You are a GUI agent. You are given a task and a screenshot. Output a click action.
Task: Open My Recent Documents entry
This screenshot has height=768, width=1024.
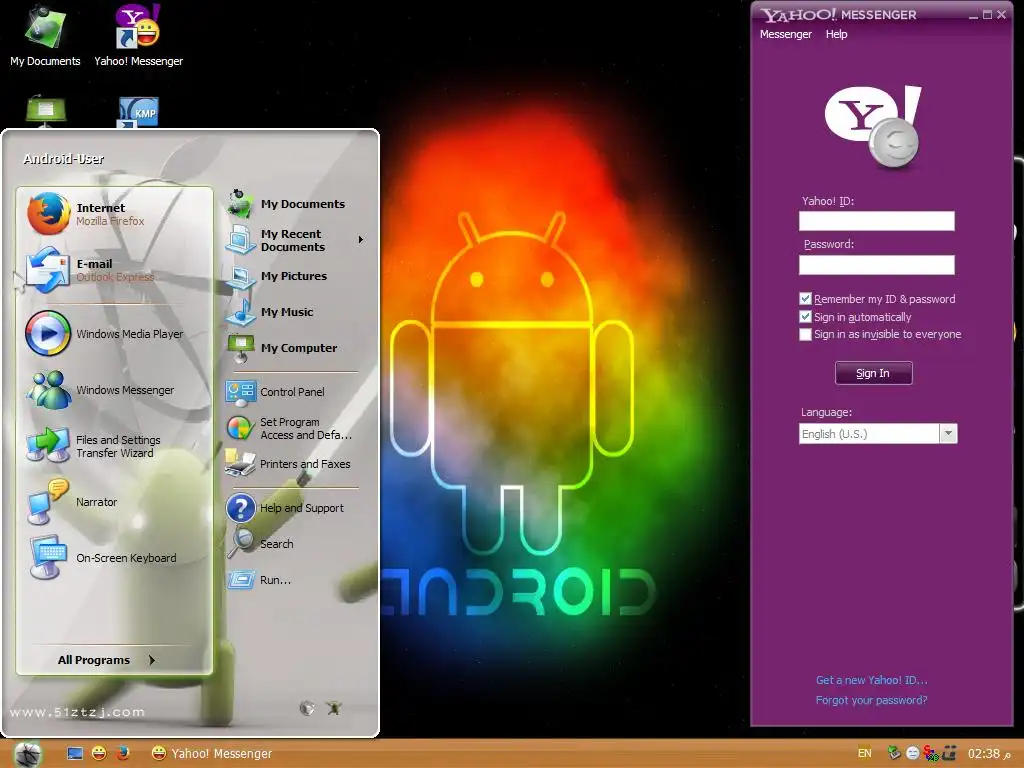coord(293,240)
